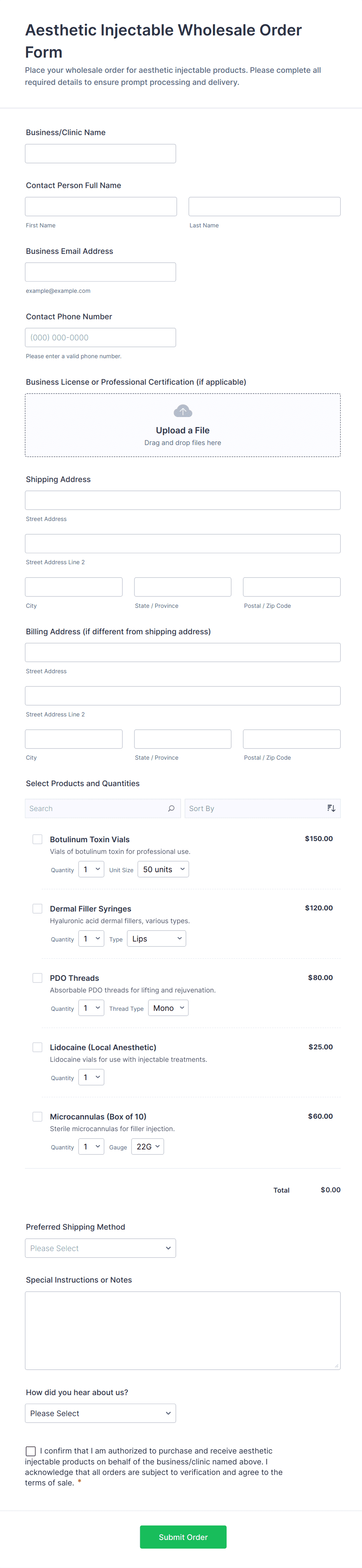Click the Sort By order icon
This screenshot has height=1568, width=362.
pyautogui.click(x=331, y=808)
